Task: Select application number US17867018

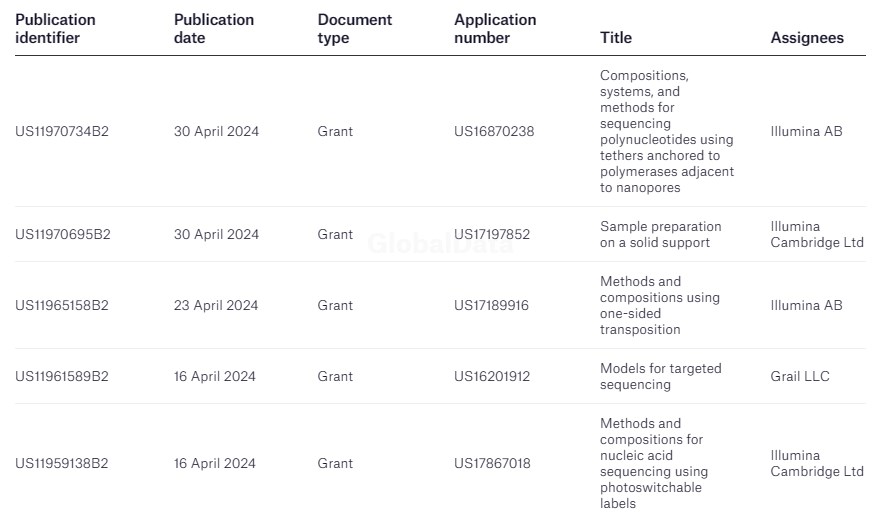Action: 492,463
